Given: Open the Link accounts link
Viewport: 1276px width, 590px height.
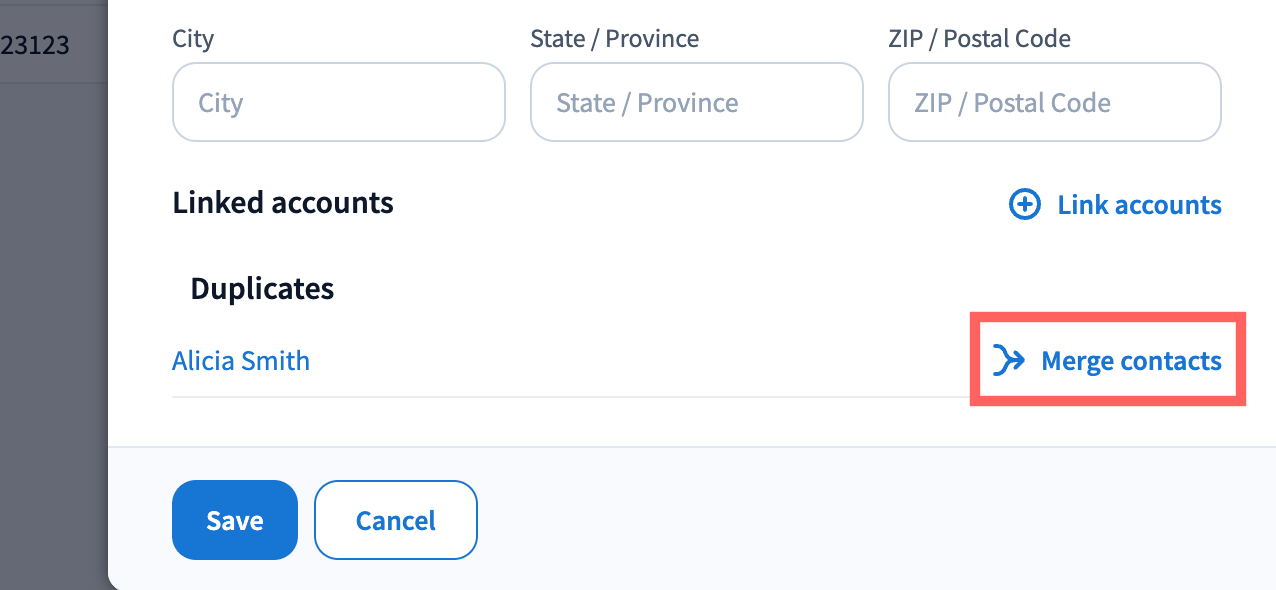Looking at the screenshot, I should 1139,205.
